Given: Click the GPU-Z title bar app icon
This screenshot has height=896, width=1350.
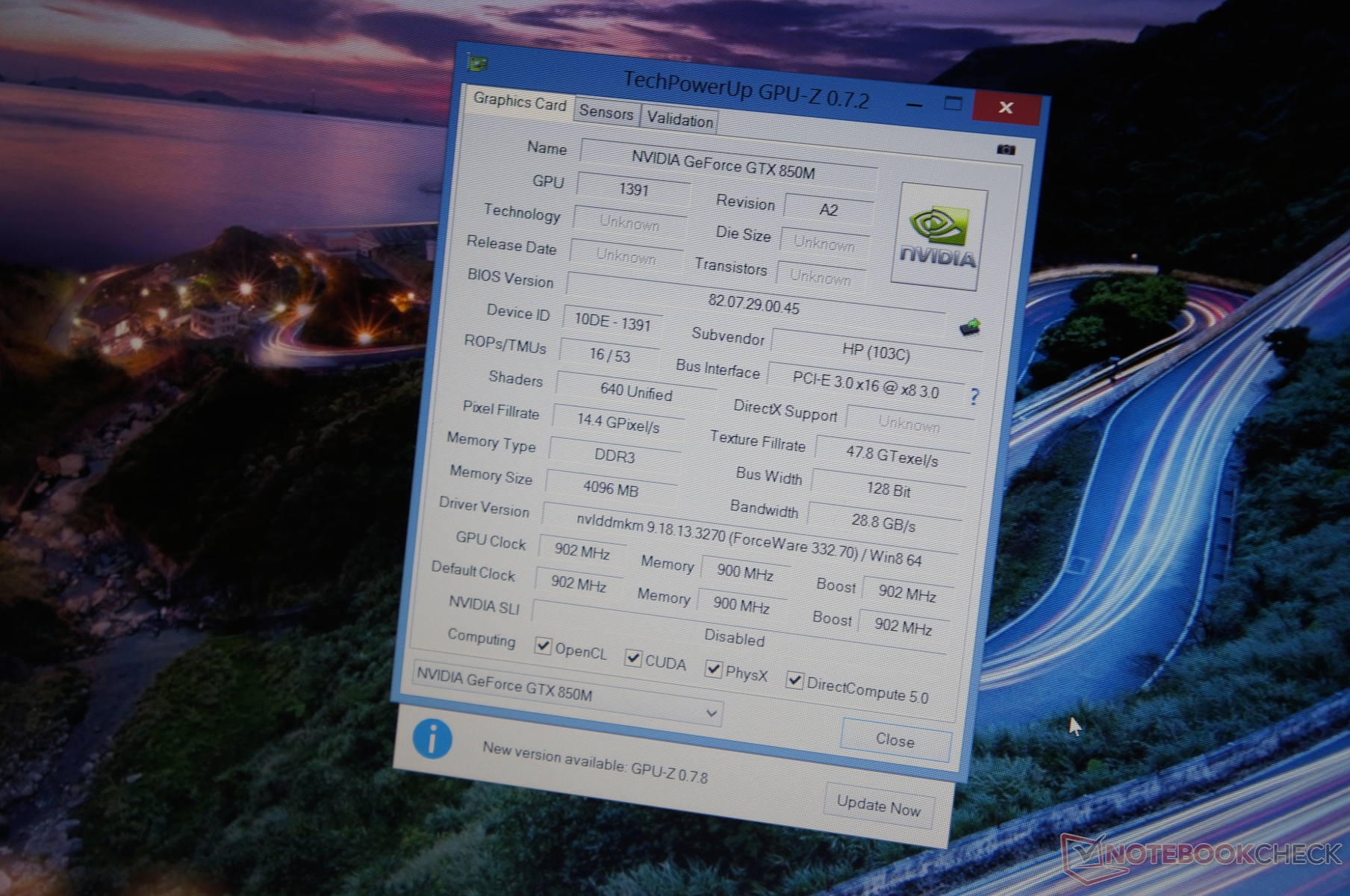Looking at the screenshot, I should click(477, 63).
